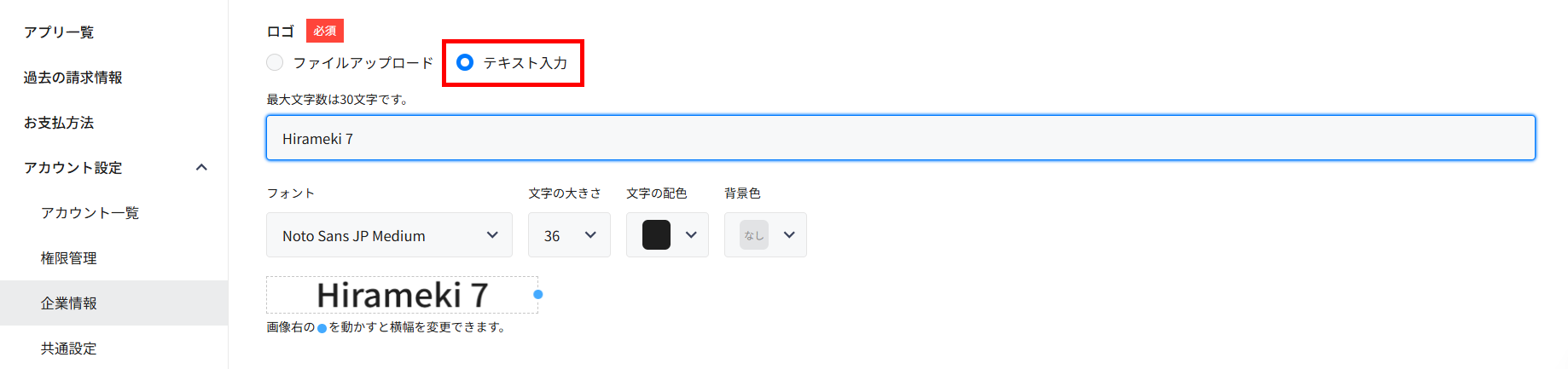Click the blue resize handle beside logo preview
Screen dimensions: 1568x369
pyautogui.click(x=537, y=295)
